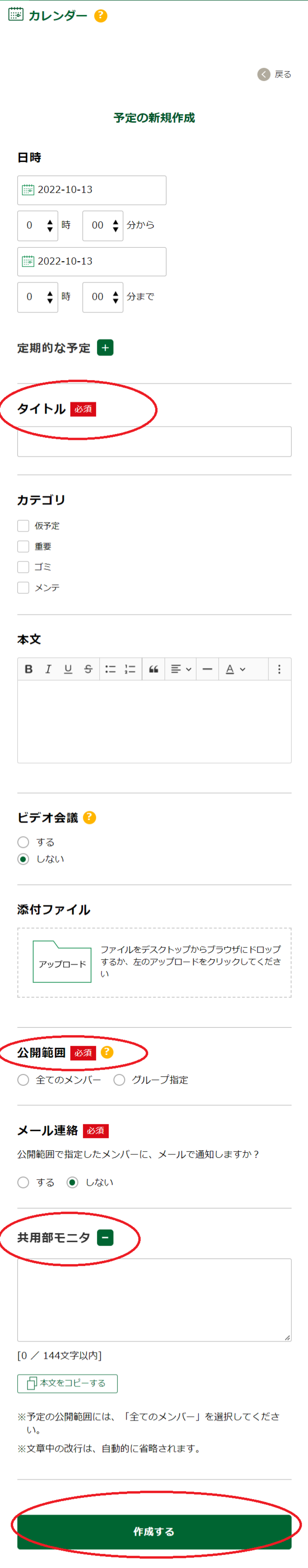Check the 仮予定 category checkbox
Viewport: 308px width, 1568px height.
[x=24, y=526]
